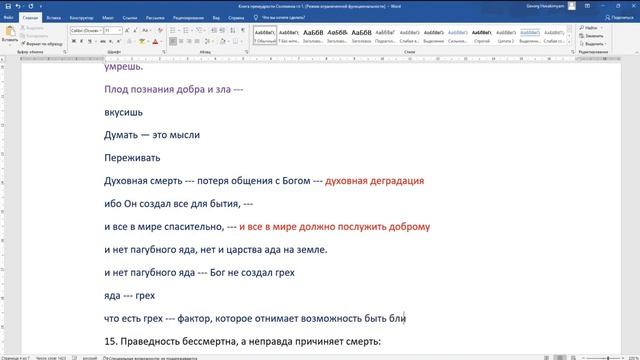Increase the paragraph indent
The width and height of the screenshot is (640, 360).
point(222,31)
